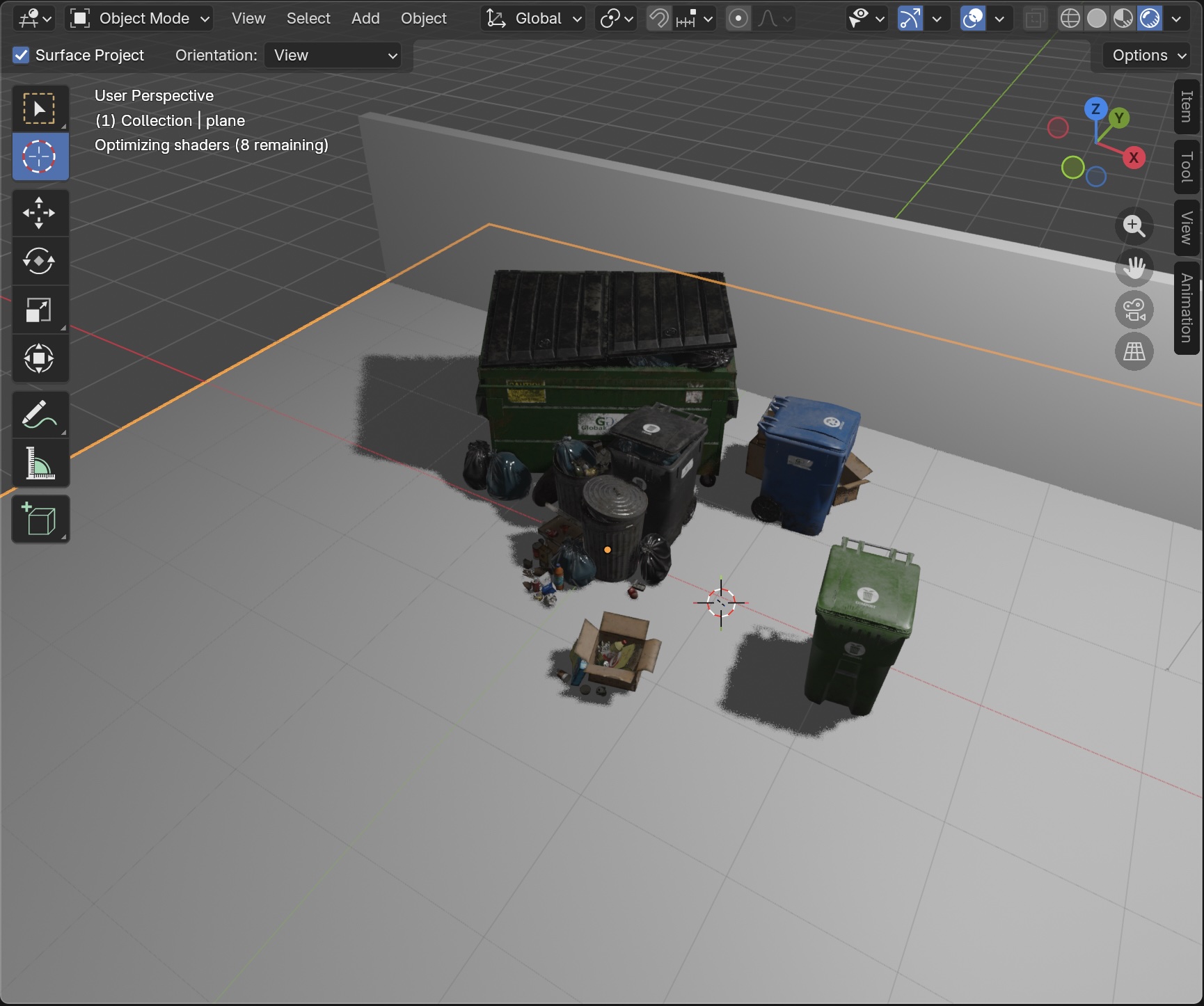The image size is (1204, 1006).
Task: Select the Select Box tool
Action: (x=40, y=109)
